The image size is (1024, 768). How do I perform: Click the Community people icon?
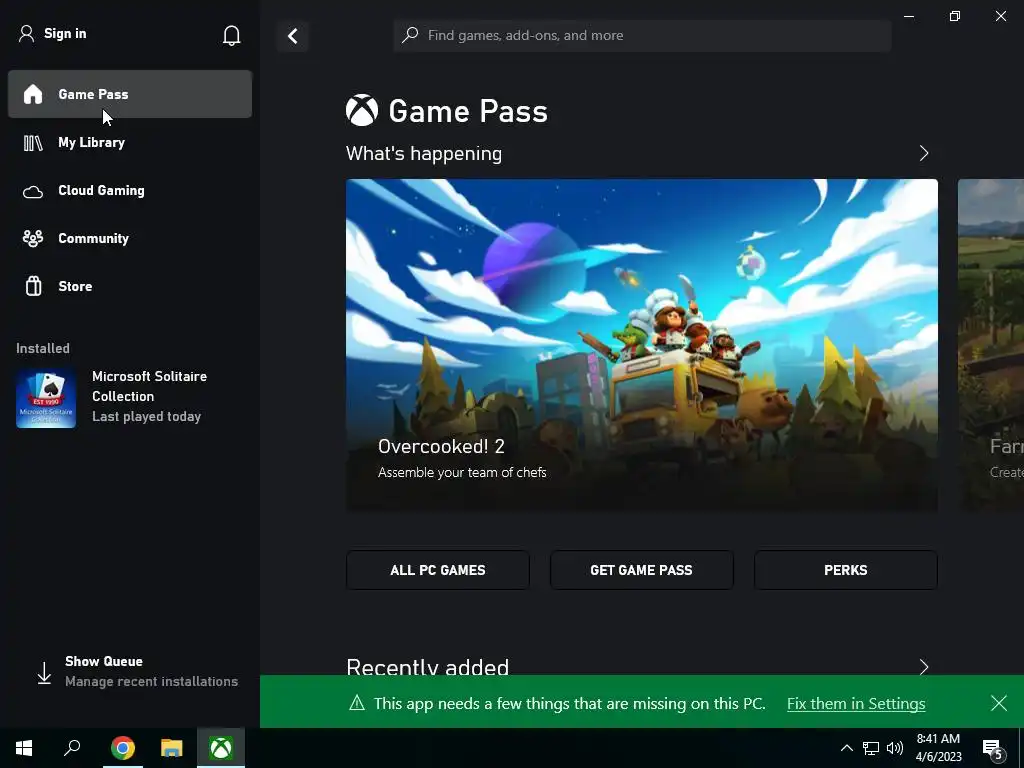pos(33,238)
